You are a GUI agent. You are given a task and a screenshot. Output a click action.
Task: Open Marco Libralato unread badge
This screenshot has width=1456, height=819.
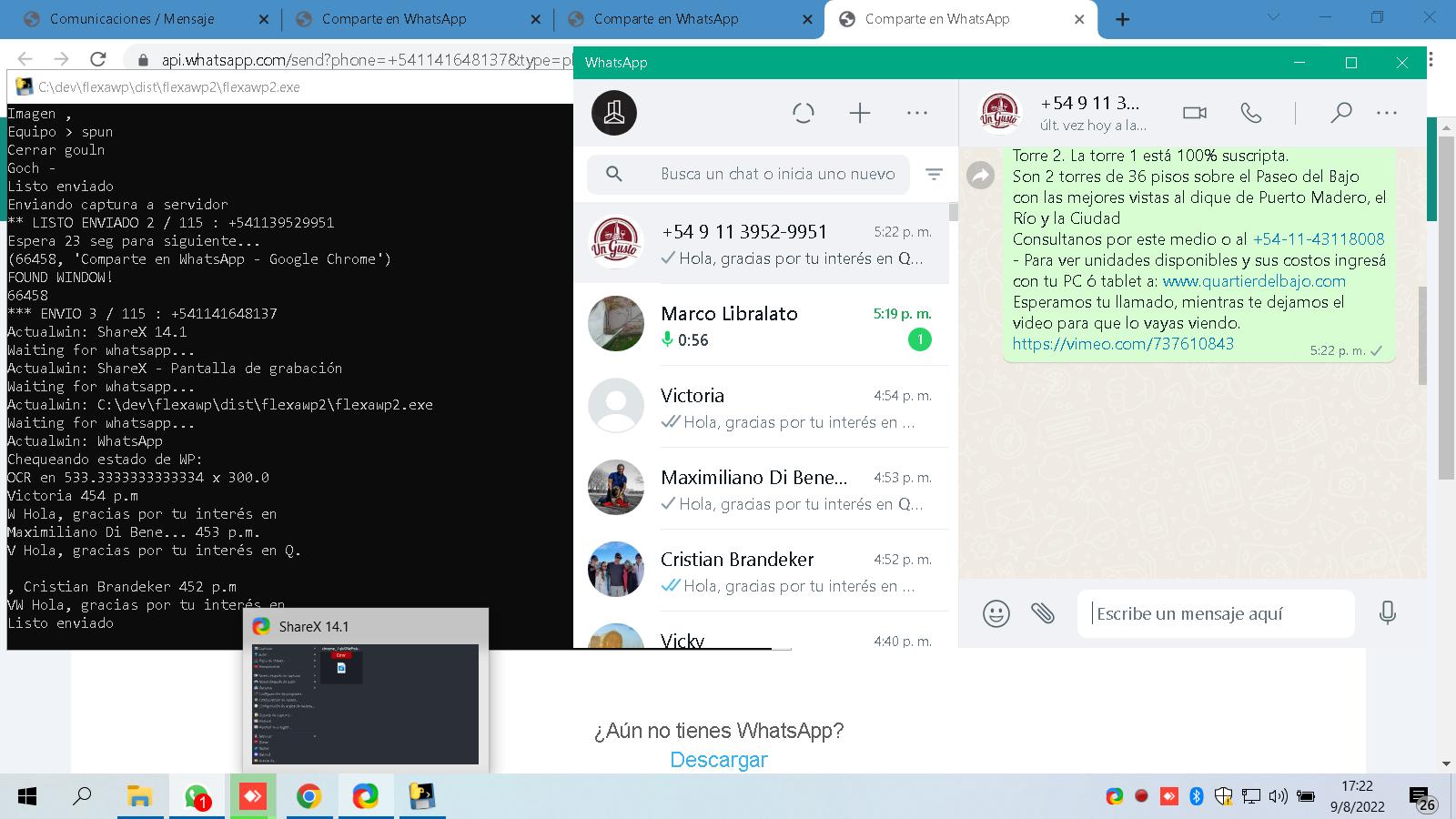point(920,339)
